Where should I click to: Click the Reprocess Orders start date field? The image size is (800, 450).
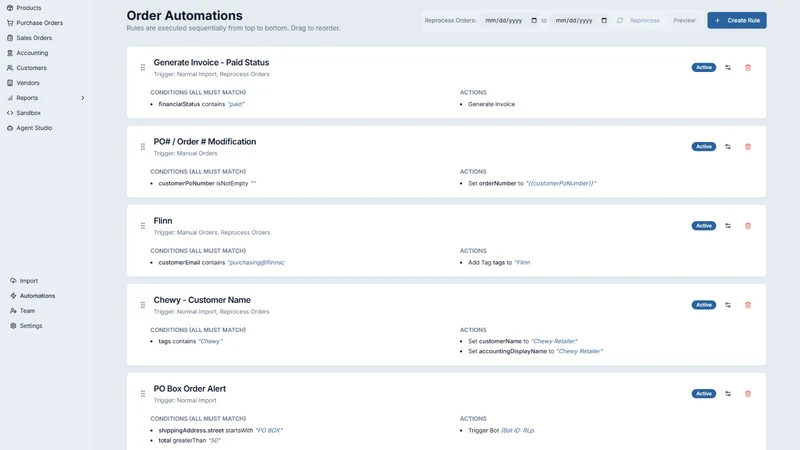coord(510,20)
